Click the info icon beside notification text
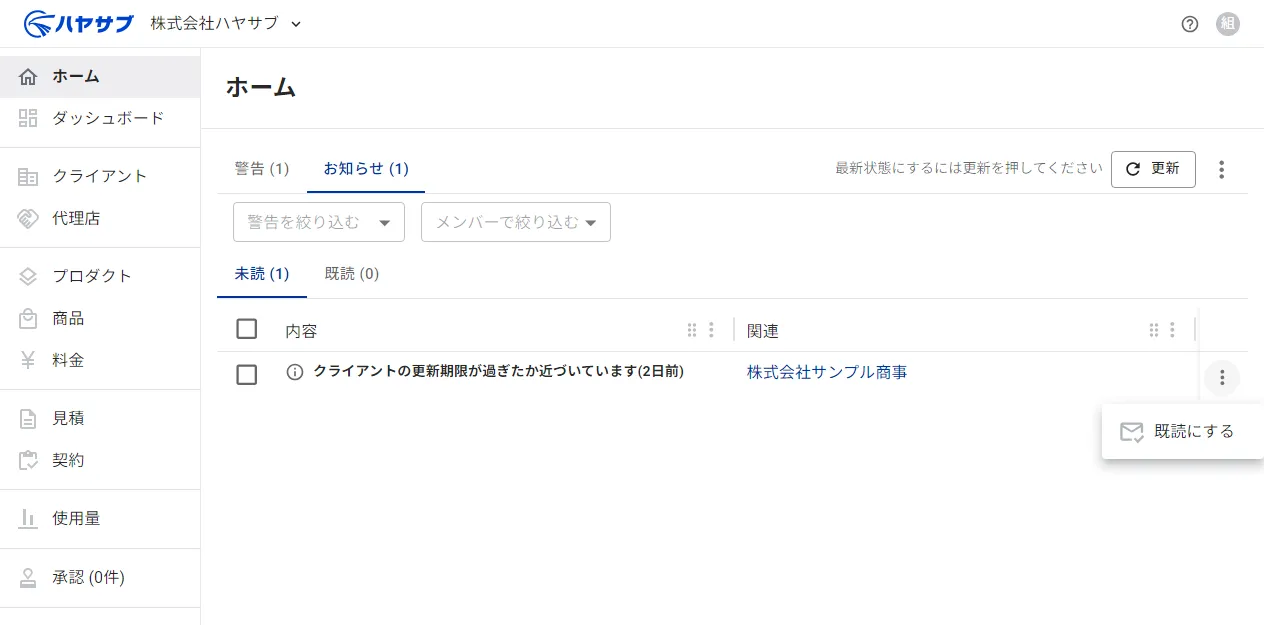The image size is (1264, 625). pos(295,372)
